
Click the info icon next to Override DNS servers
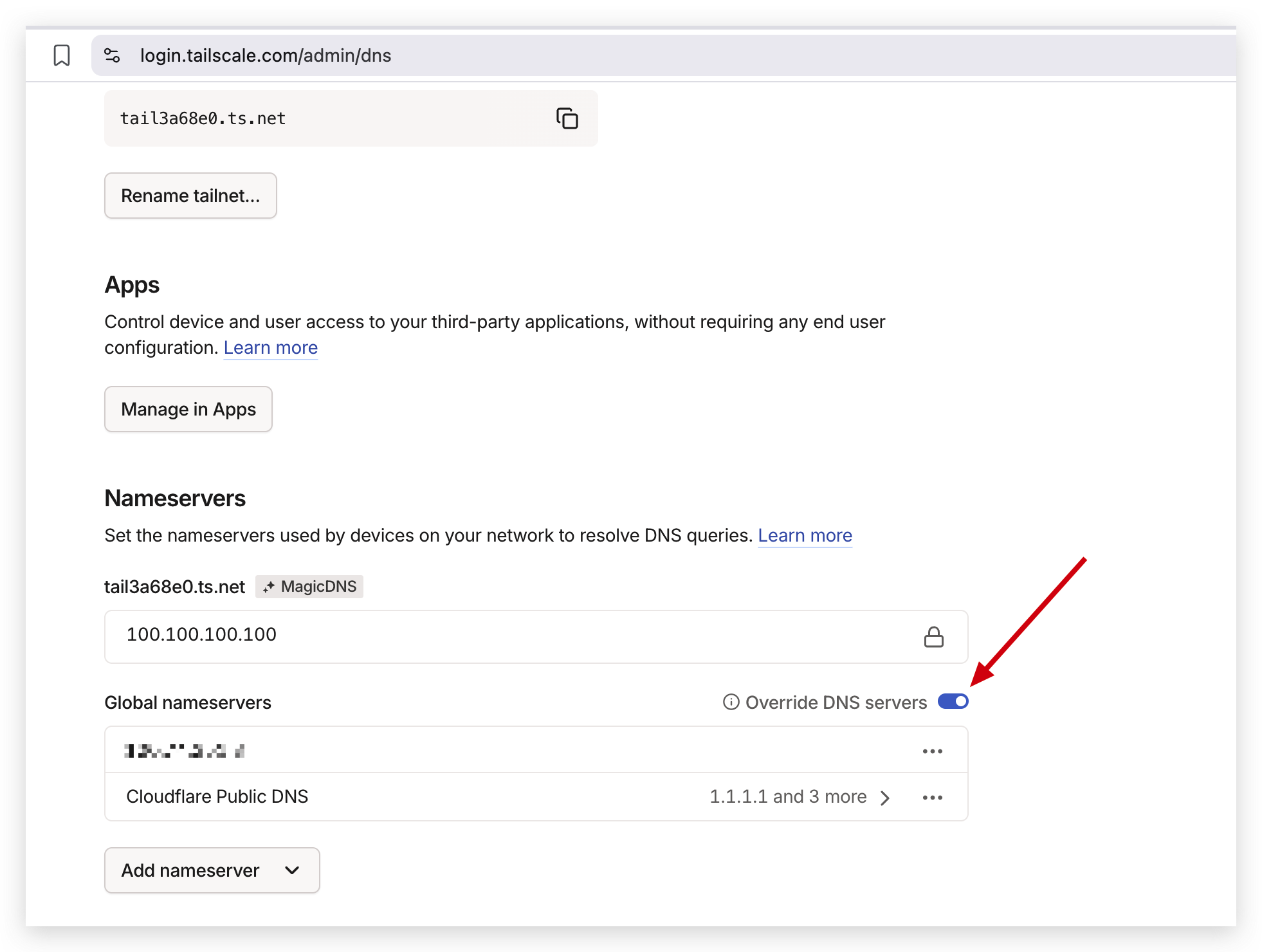[x=731, y=702]
